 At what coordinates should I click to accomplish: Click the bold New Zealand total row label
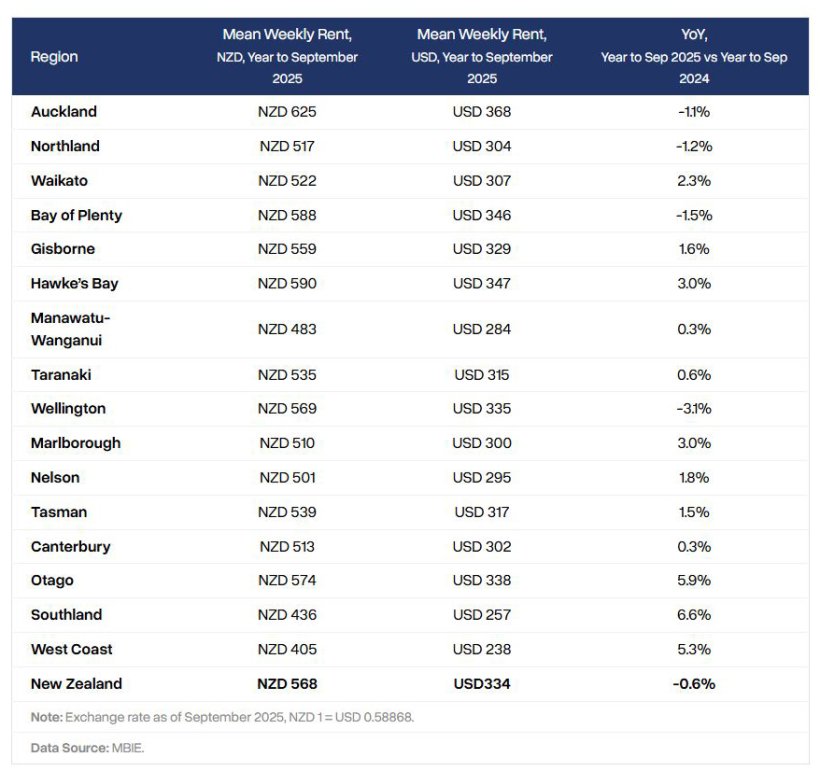pos(76,684)
